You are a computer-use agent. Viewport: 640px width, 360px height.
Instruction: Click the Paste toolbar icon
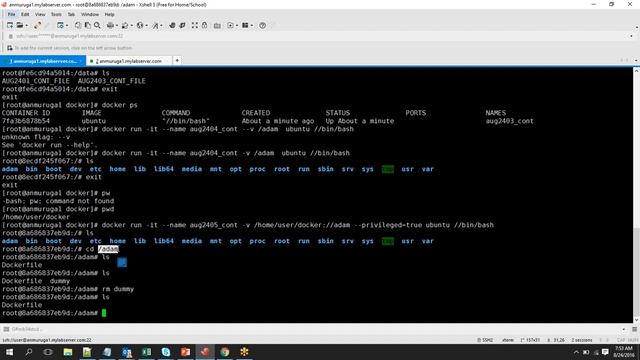(x=88, y=25)
